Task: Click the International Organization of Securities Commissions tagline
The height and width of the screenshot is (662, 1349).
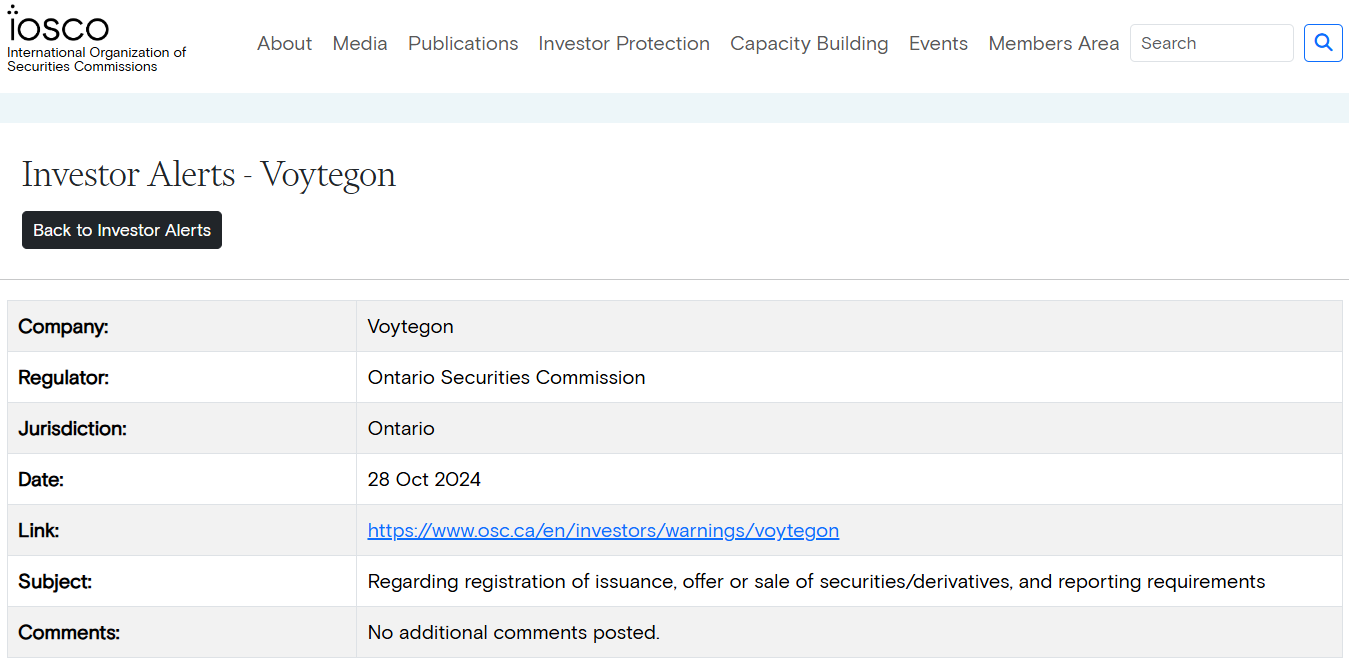Action: click(97, 60)
